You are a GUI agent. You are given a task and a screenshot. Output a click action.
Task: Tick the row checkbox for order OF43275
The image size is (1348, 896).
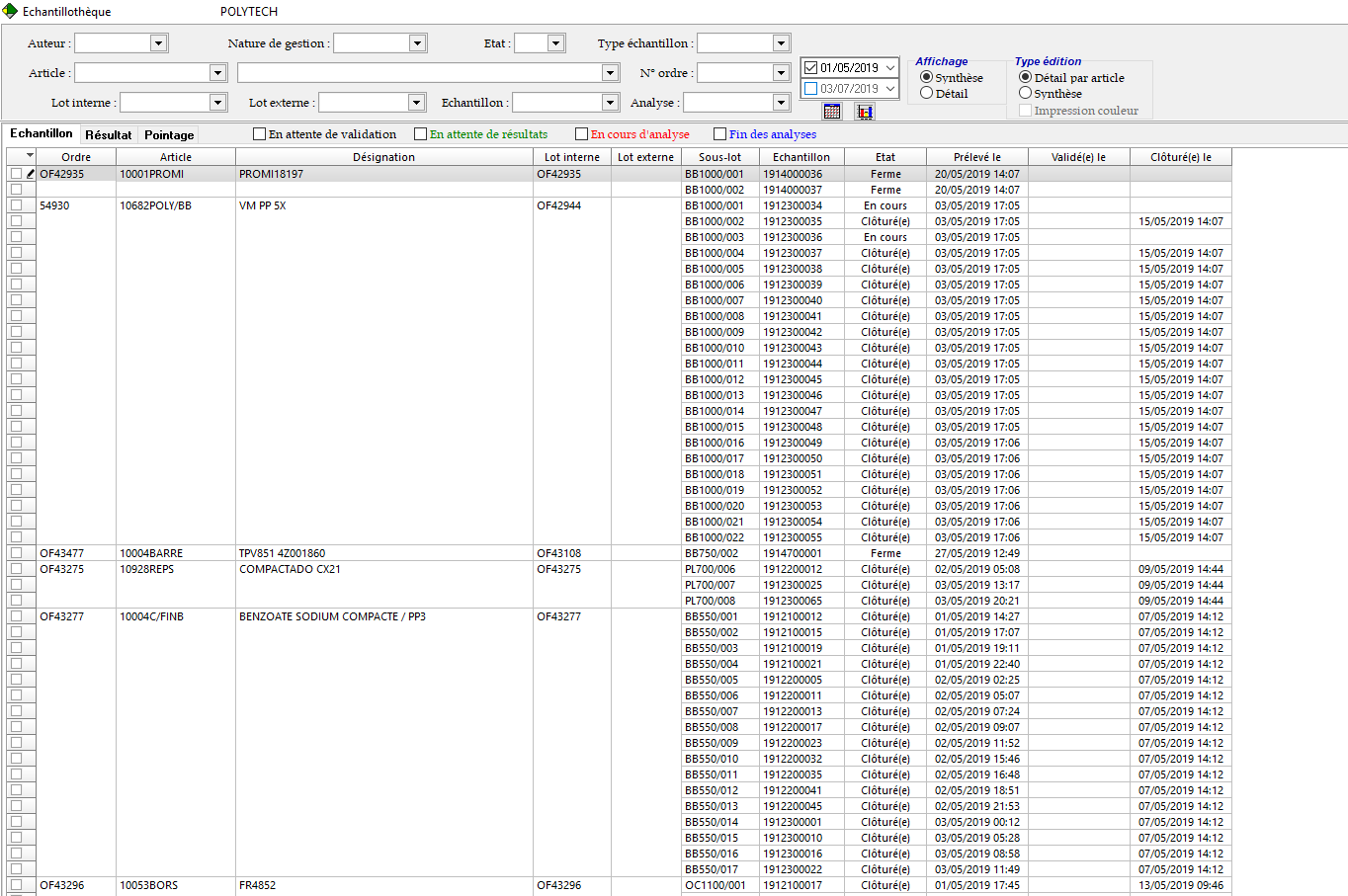[16, 569]
